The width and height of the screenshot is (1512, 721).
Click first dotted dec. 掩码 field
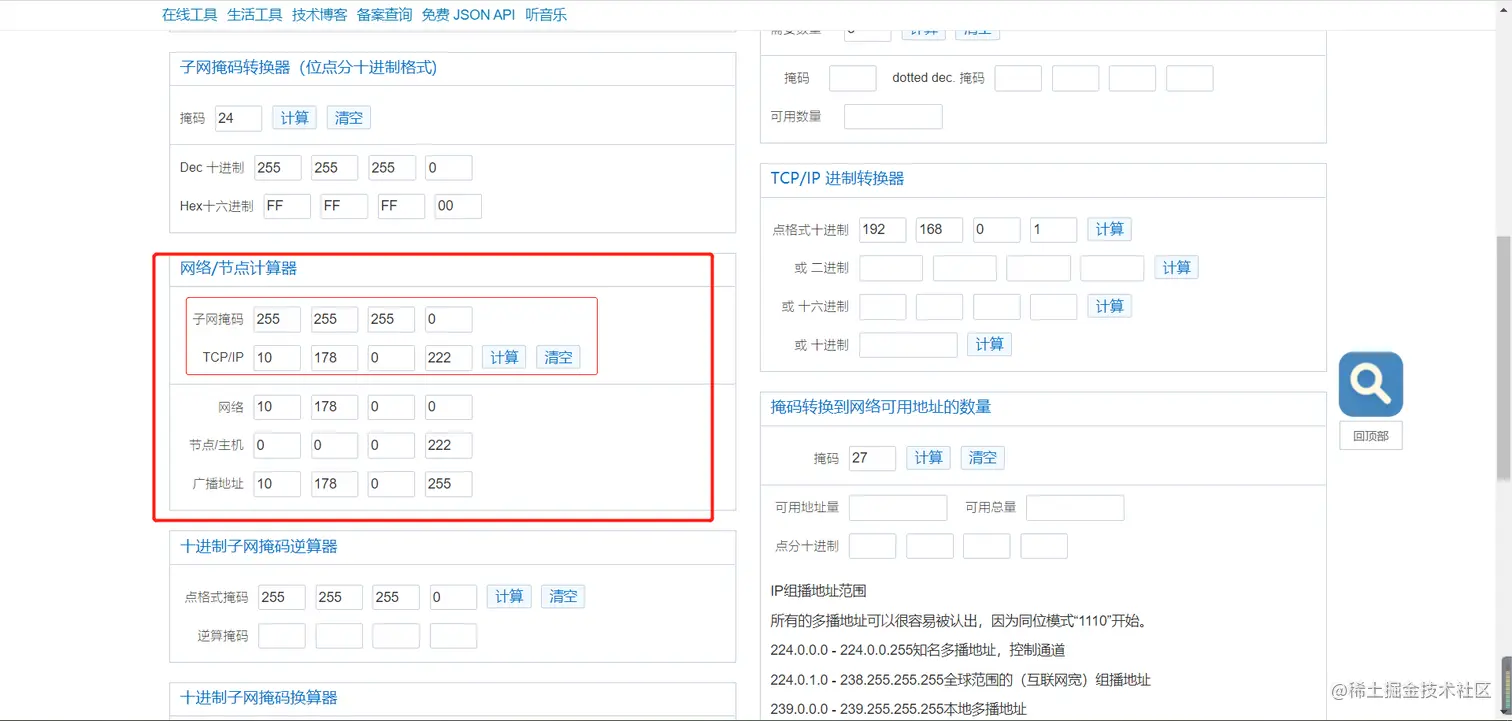pos(1018,78)
